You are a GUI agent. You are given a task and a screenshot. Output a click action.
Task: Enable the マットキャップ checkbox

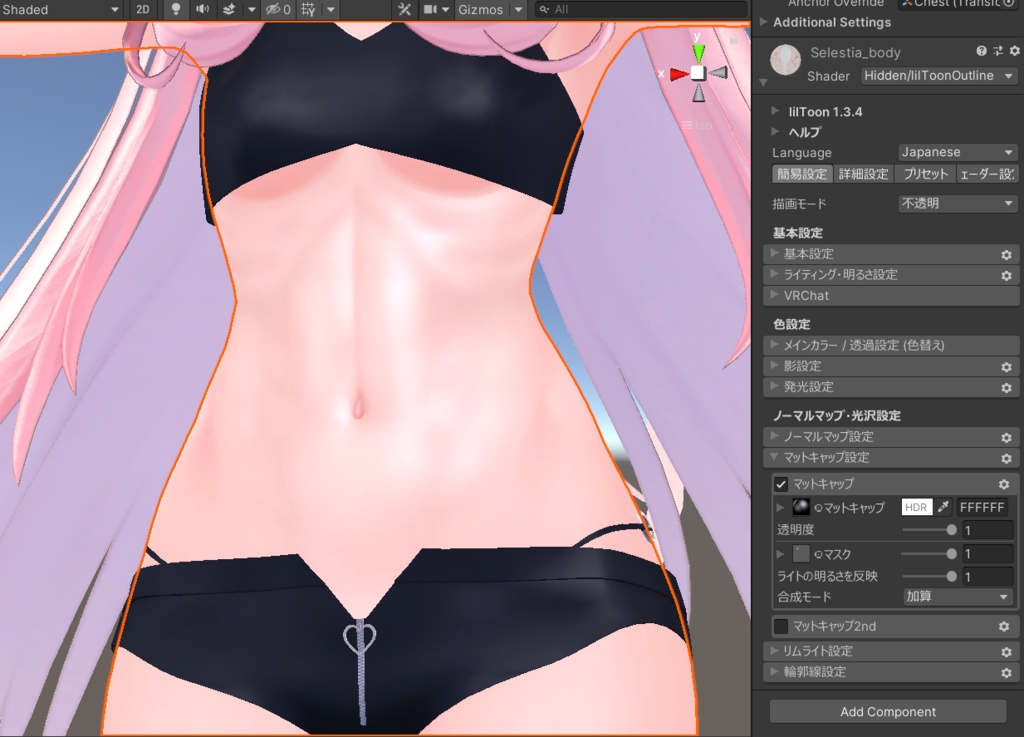point(781,484)
